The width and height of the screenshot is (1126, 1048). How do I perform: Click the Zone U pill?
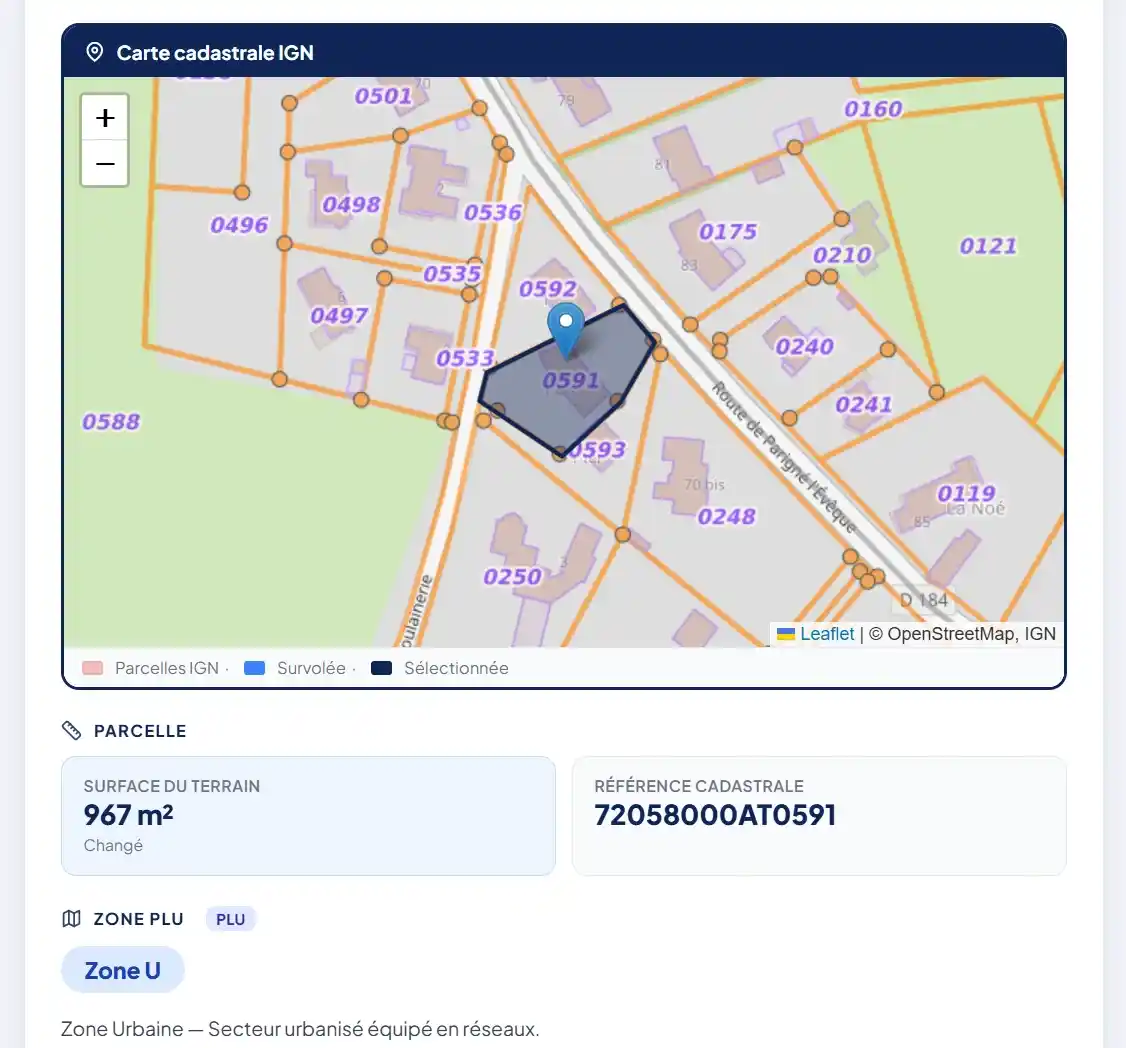click(123, 970)
